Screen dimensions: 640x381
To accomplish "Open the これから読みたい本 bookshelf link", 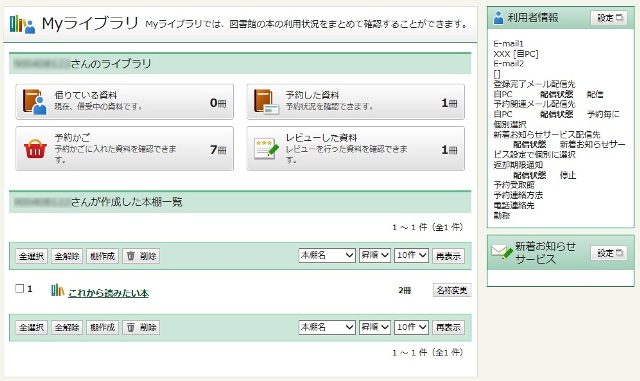I will [x=108, y=293].
